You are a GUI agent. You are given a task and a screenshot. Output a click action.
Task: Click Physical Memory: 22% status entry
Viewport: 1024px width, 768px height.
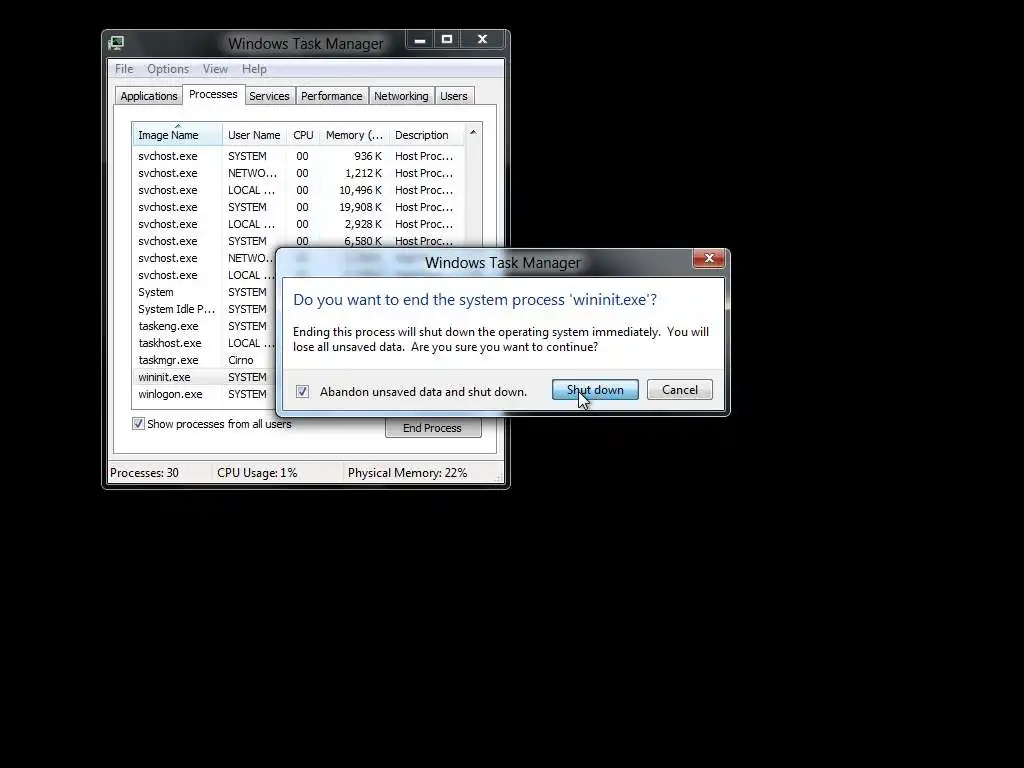[408, 473]
